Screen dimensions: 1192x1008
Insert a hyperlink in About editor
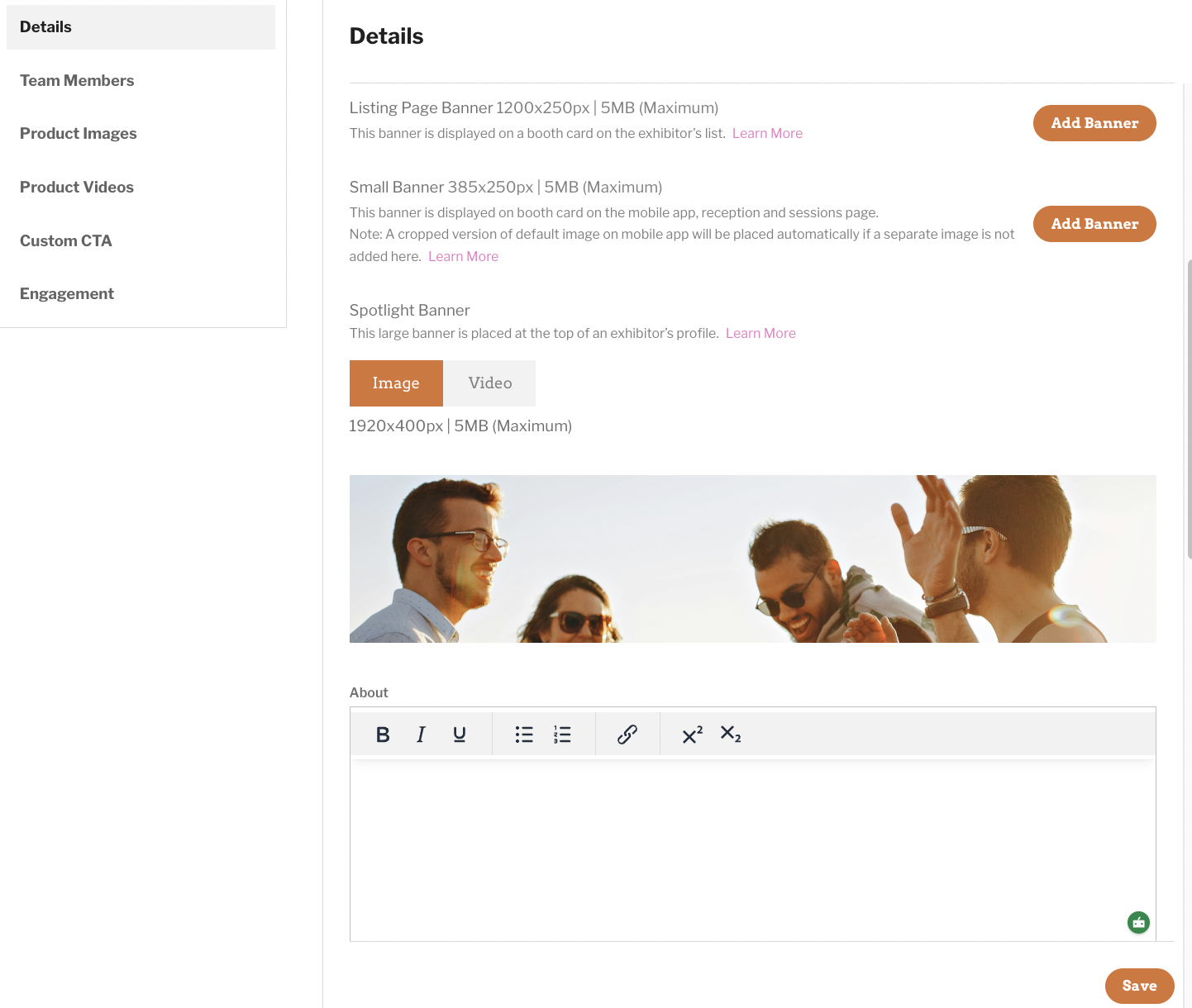[627, 735]
